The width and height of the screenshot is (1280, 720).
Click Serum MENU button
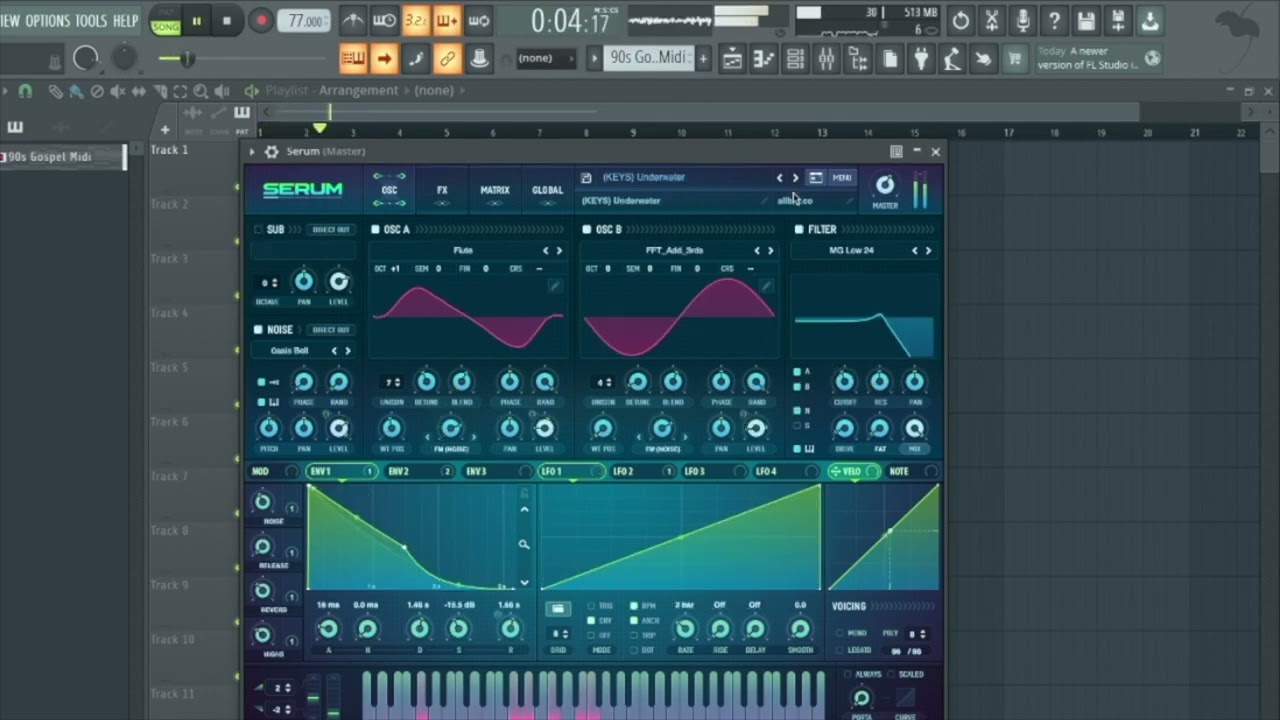point(842,178)
